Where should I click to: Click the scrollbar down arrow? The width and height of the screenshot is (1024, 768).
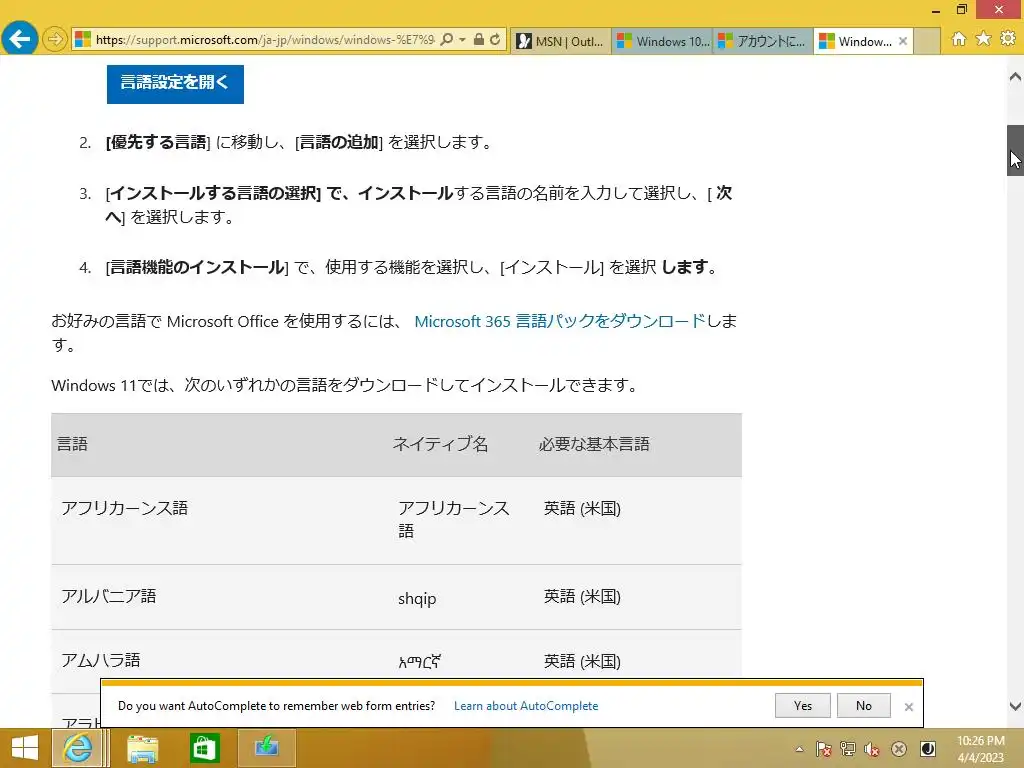(x=1015, y=706)
